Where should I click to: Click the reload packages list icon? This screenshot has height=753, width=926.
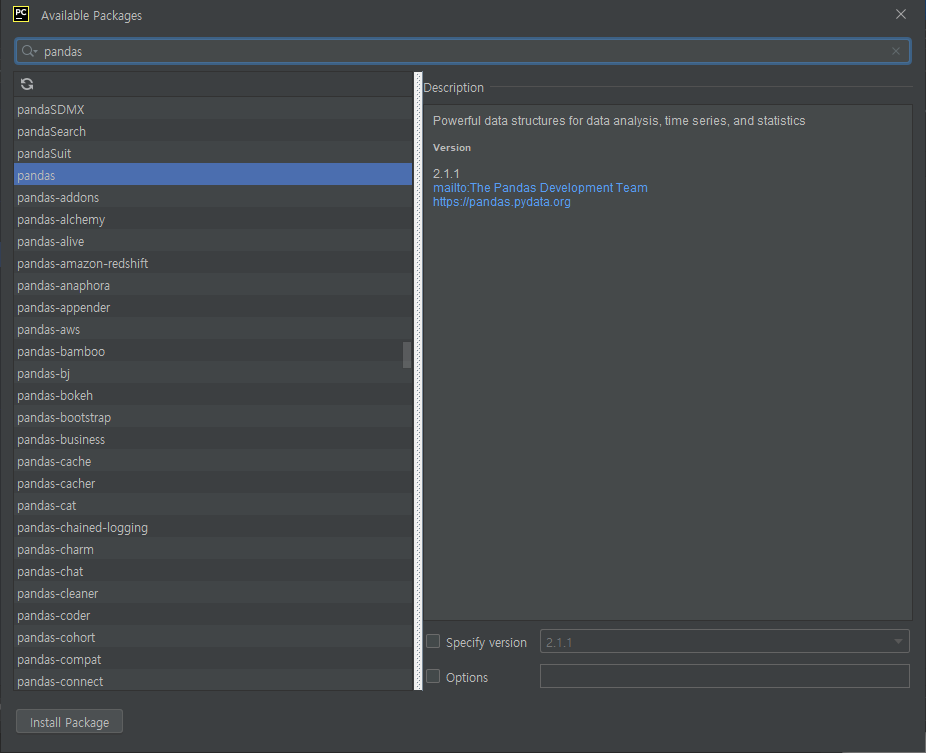click(27, 84)
